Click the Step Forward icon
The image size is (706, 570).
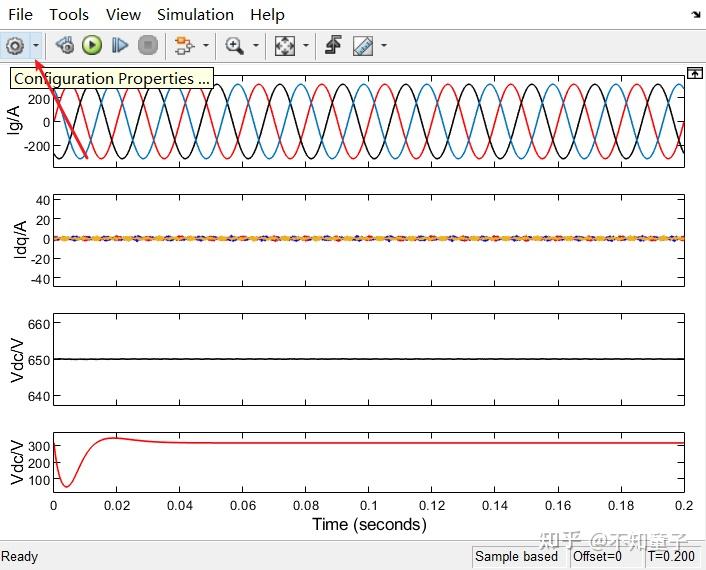coord(120,45)
